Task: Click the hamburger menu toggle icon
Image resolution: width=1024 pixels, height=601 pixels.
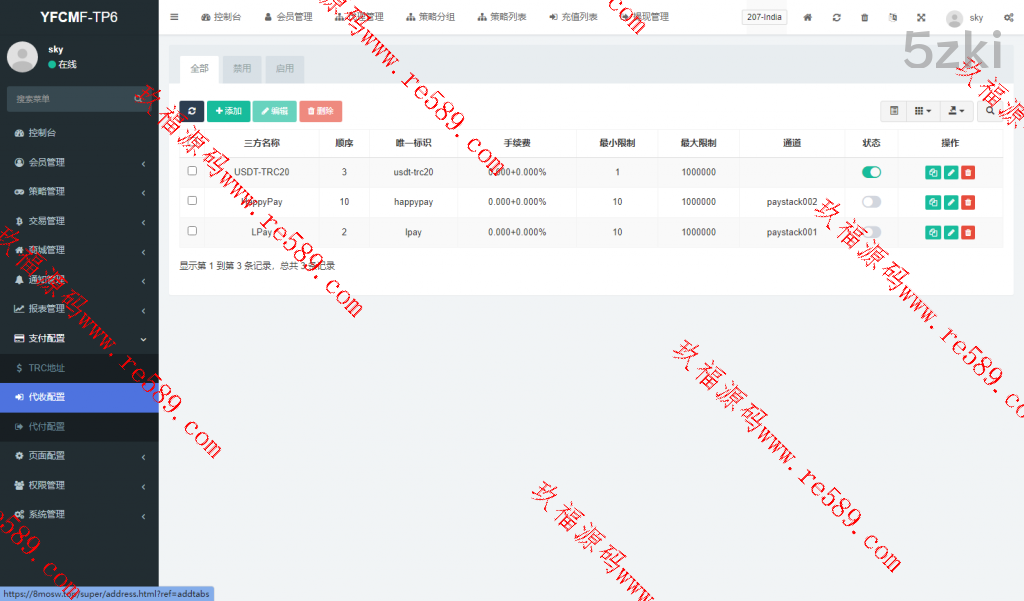Action: coord(174,17)
